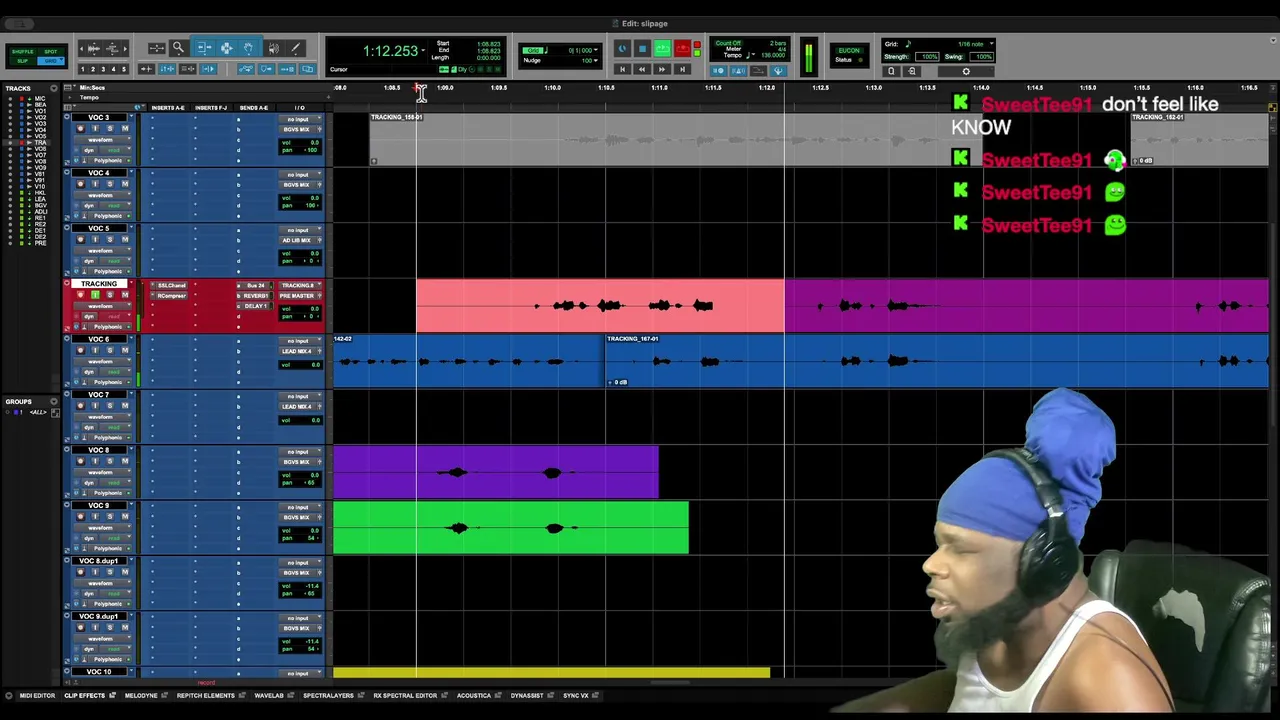Record-enable the VOC 5 track

click(x=81, y=240)
